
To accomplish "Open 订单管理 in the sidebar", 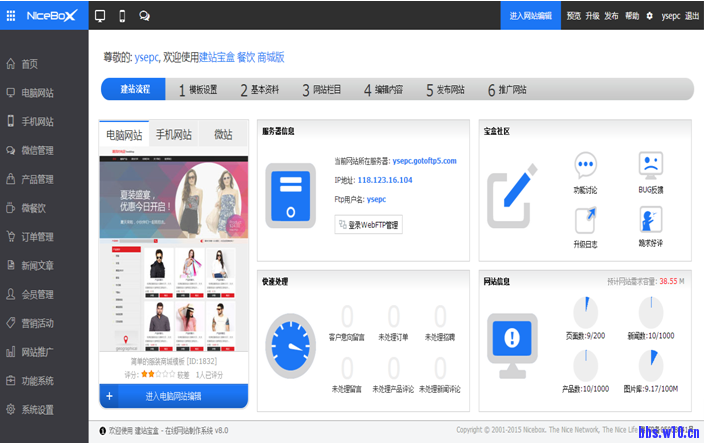I will (x=37, y=237).
